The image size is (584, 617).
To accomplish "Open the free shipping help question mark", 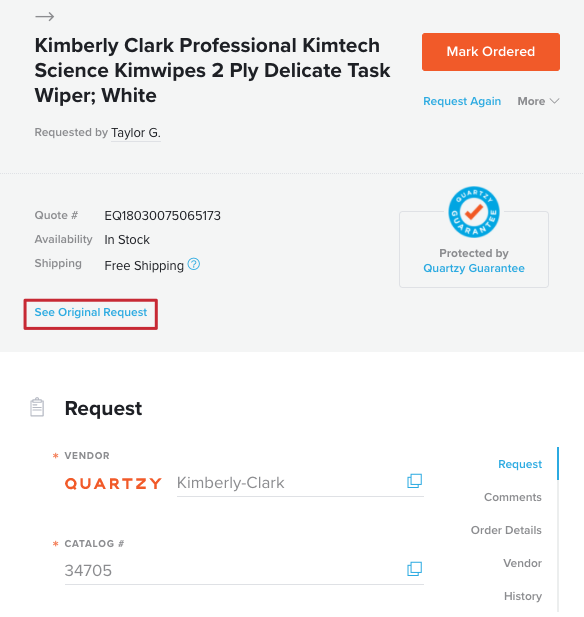I will coord(194,264).
